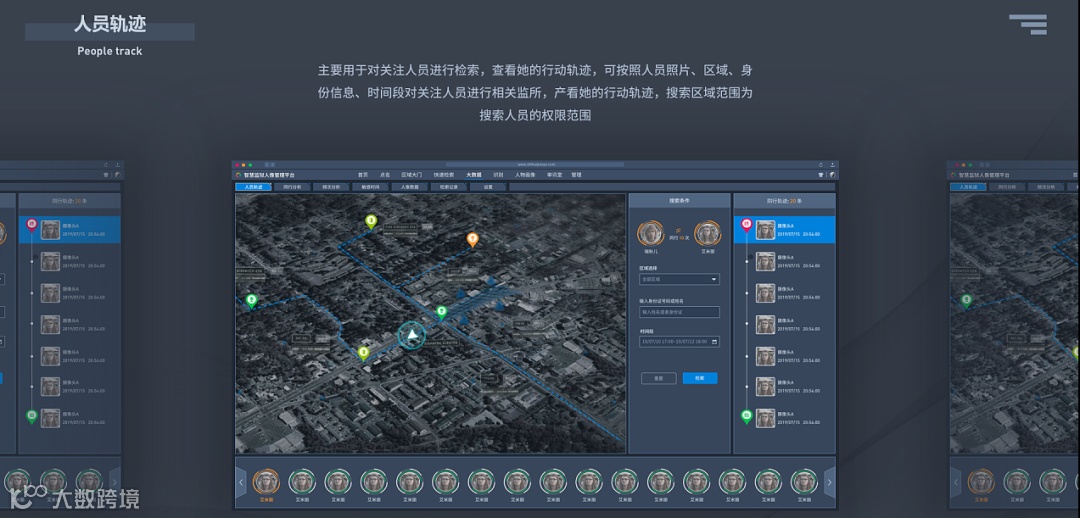1080x518 pixels.
Task: Switch to 频次分析 tab in right window
Action: pyautogui.click(x=1046, y=187)
